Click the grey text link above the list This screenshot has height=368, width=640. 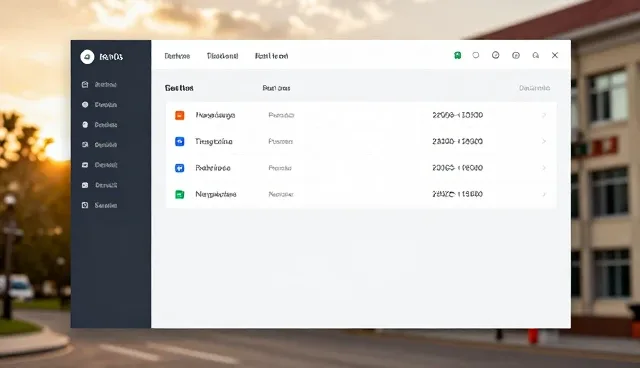534,88
